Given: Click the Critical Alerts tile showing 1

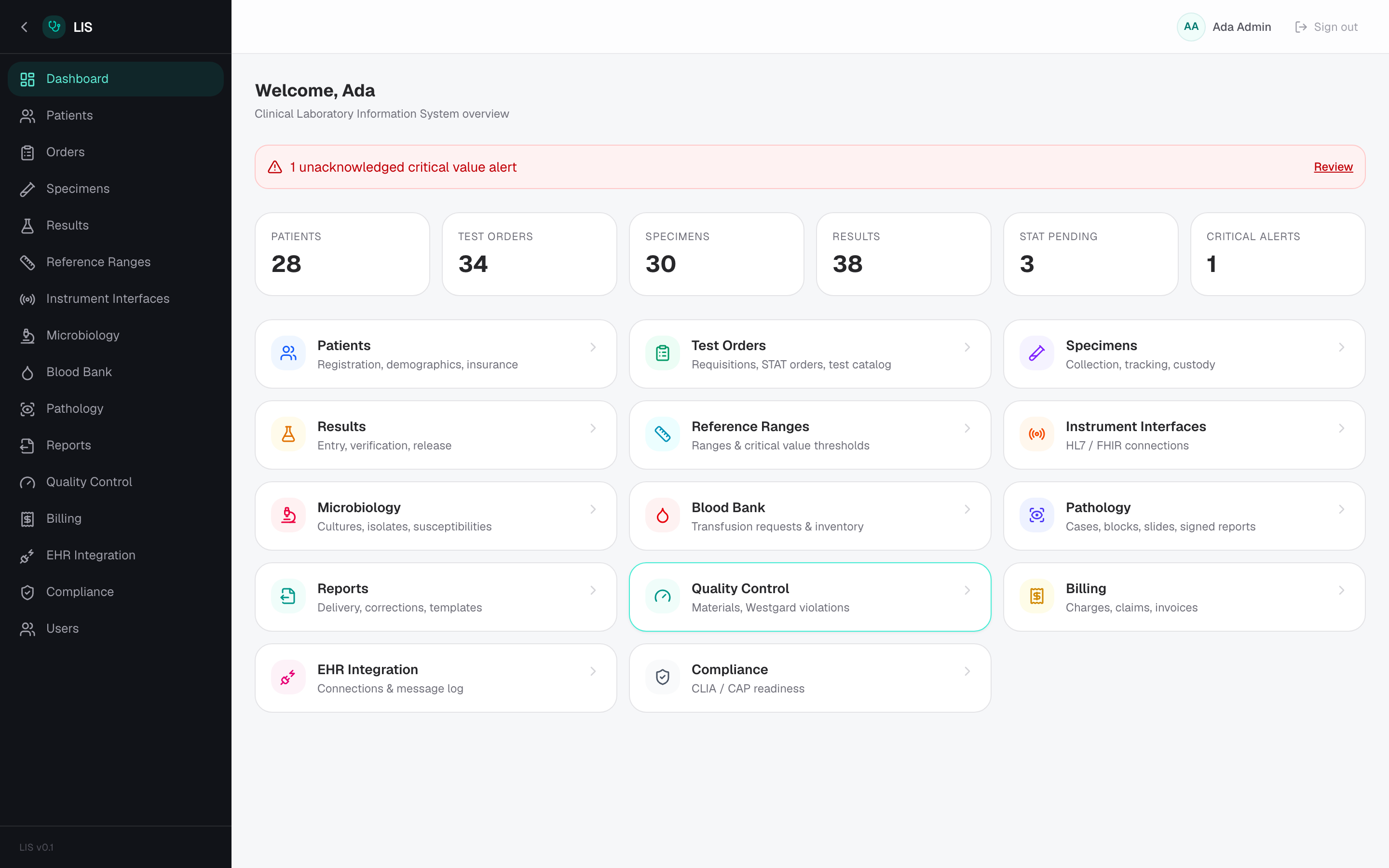Looking at the screenshot, I should click(x=1277, y=254).
